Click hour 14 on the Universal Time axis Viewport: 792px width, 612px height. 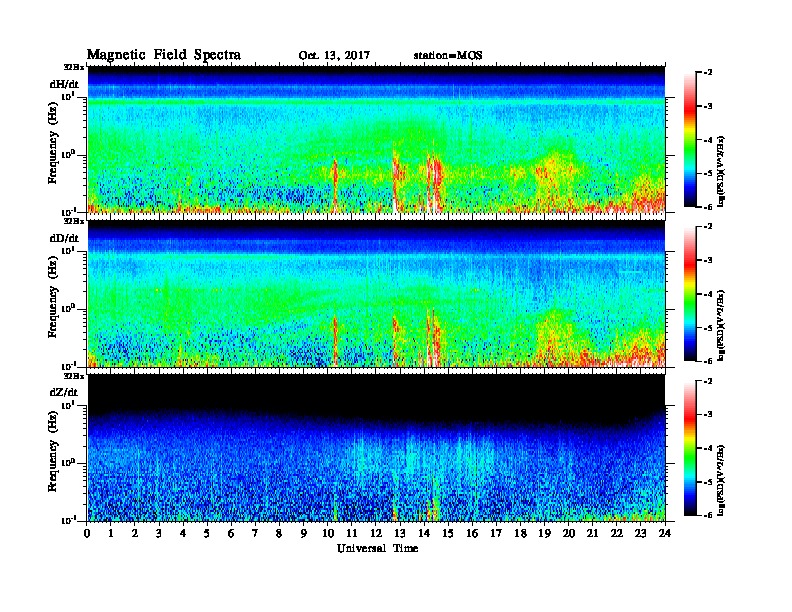[x=424, y=533]
